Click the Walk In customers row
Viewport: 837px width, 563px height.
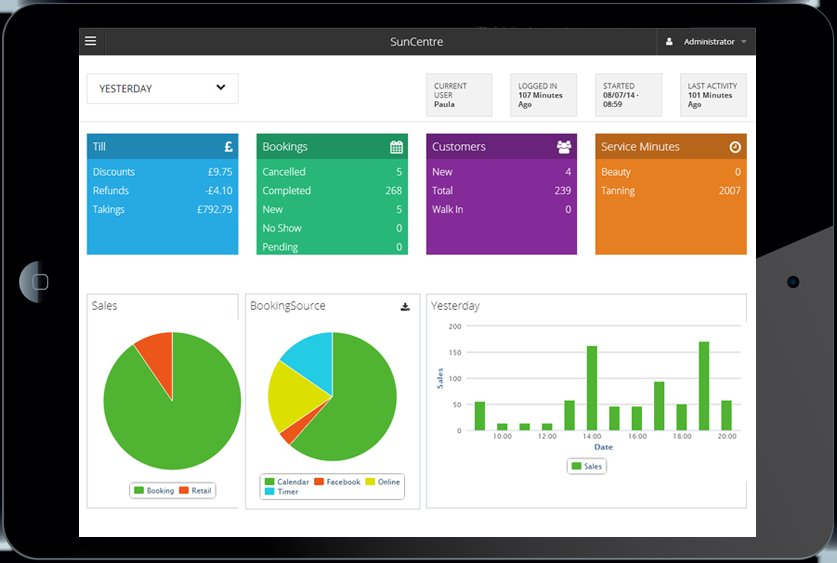(x=501, y=209)
